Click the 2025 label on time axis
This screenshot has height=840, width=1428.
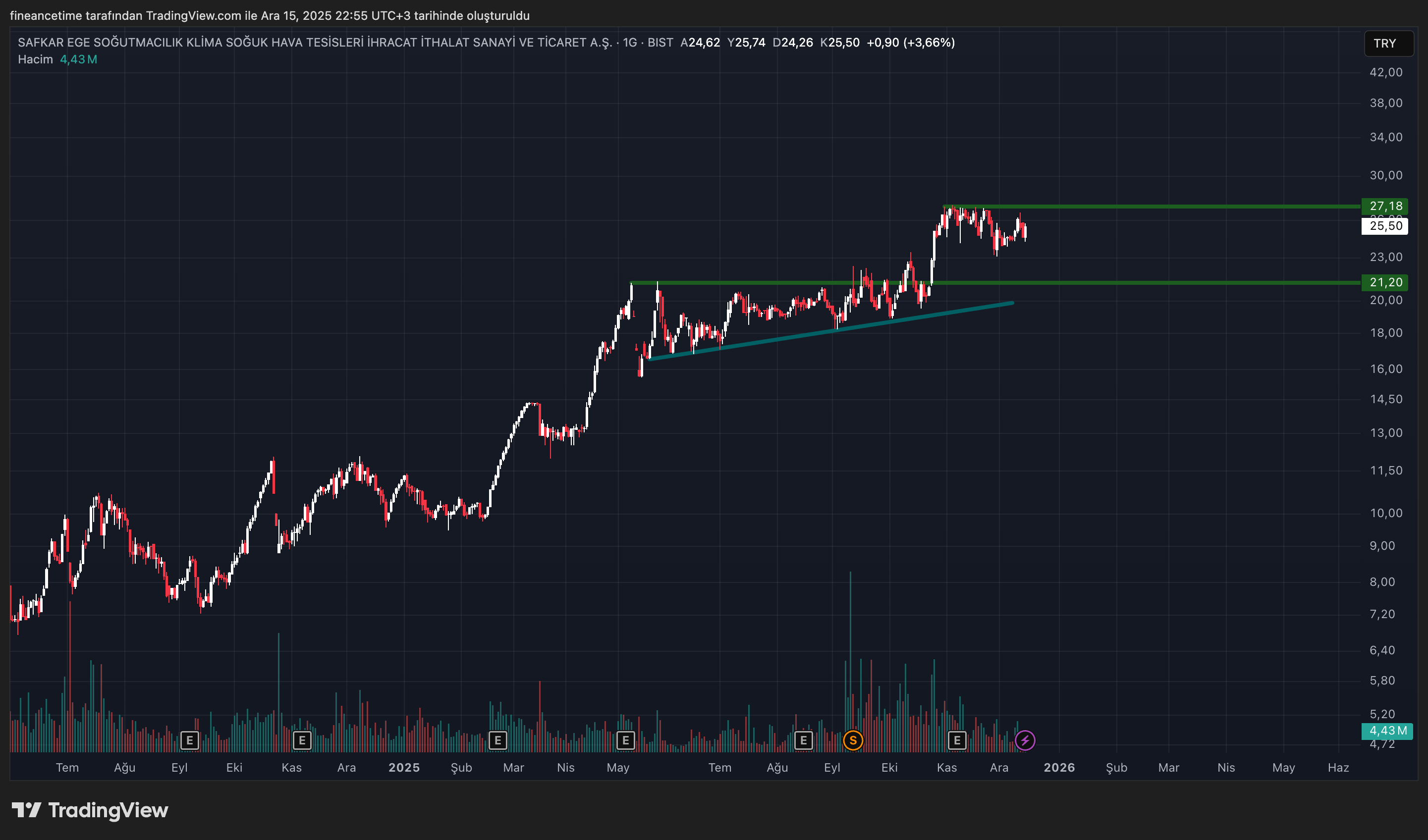(404, 768)
